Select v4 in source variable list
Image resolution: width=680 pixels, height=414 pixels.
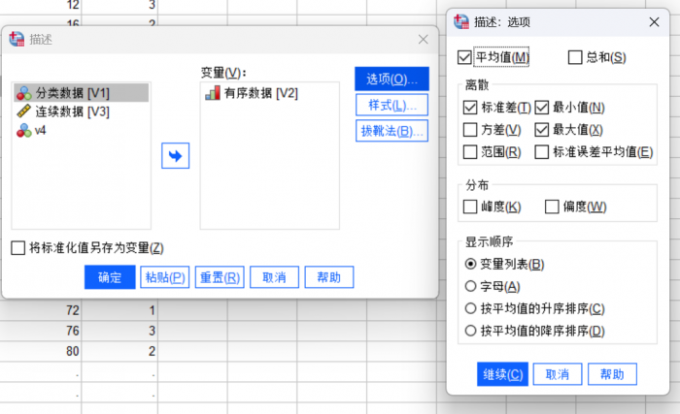point(82,130)
